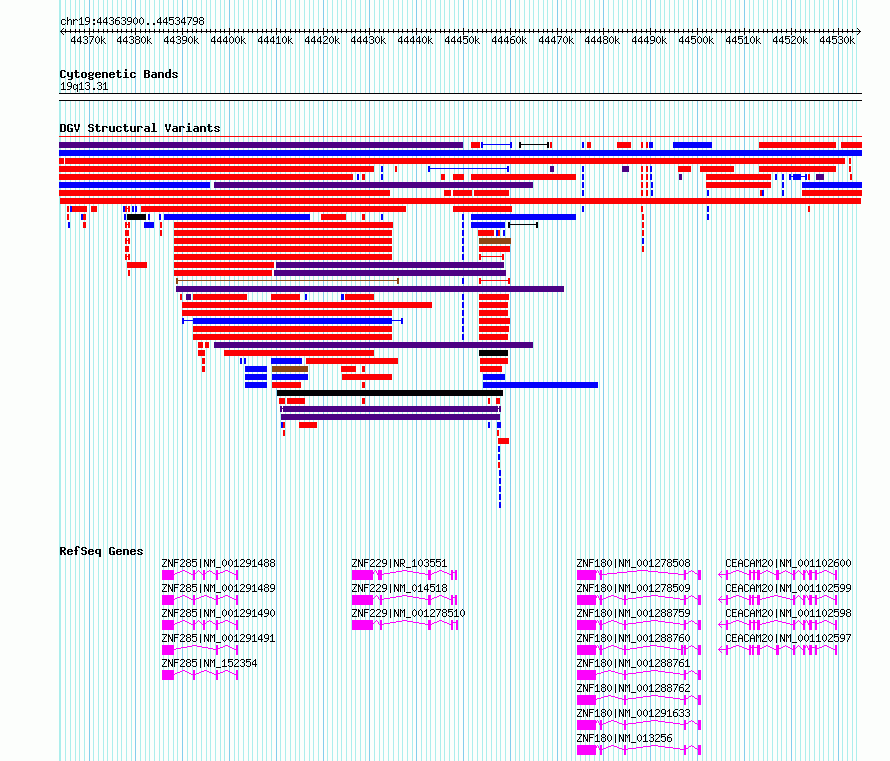The height and width of the screenshot is (761, 890).
Task: Select the gene glyph under ZNF180|NM_001278508
Action: pos(639,575)
